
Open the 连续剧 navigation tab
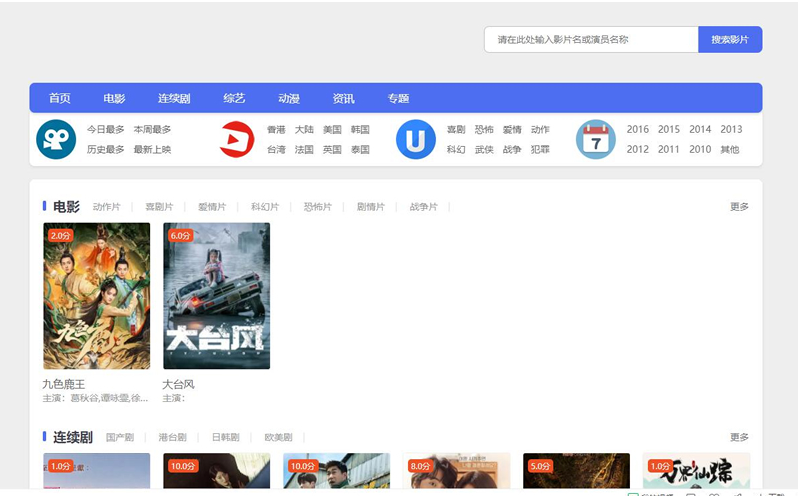point(174,98)
